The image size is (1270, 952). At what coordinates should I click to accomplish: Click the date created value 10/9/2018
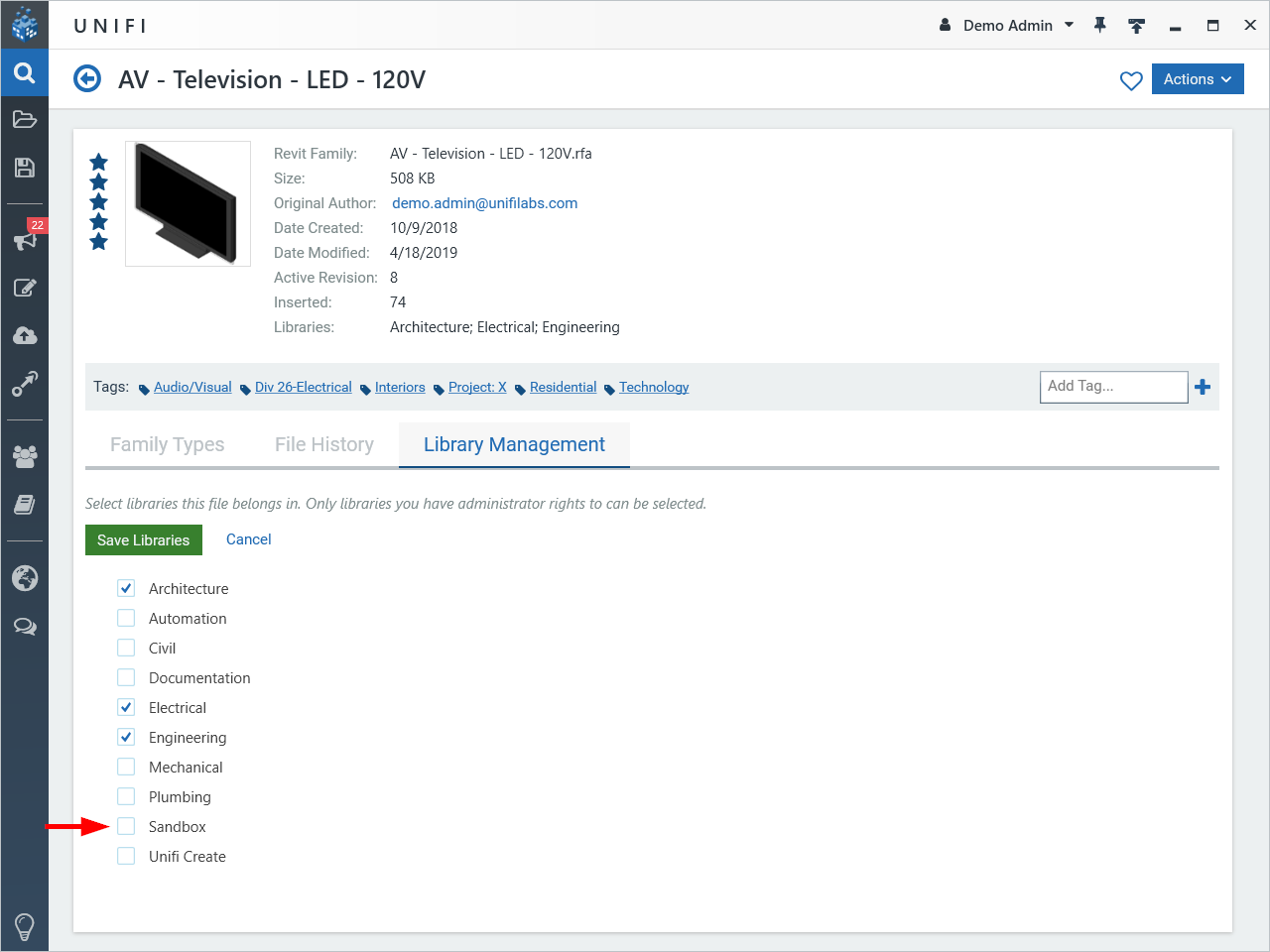424,228
